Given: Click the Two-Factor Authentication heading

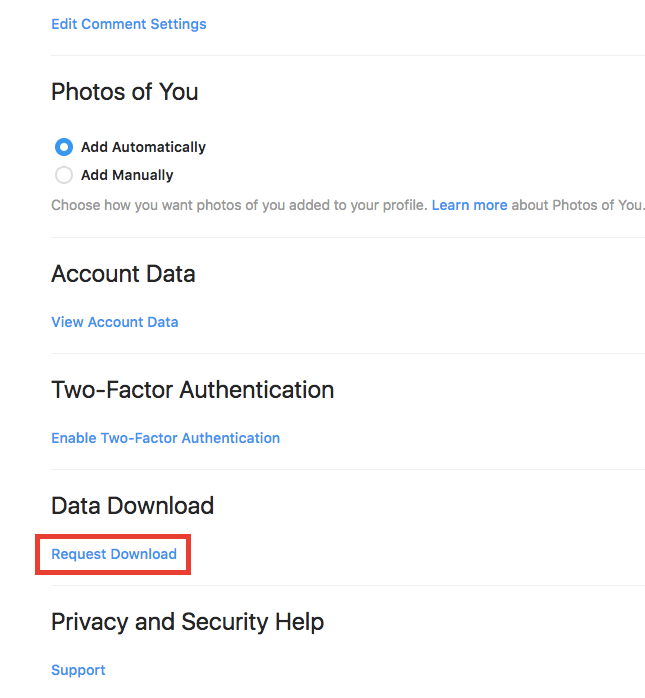Looking at the screenshot, I should point(192,390).
